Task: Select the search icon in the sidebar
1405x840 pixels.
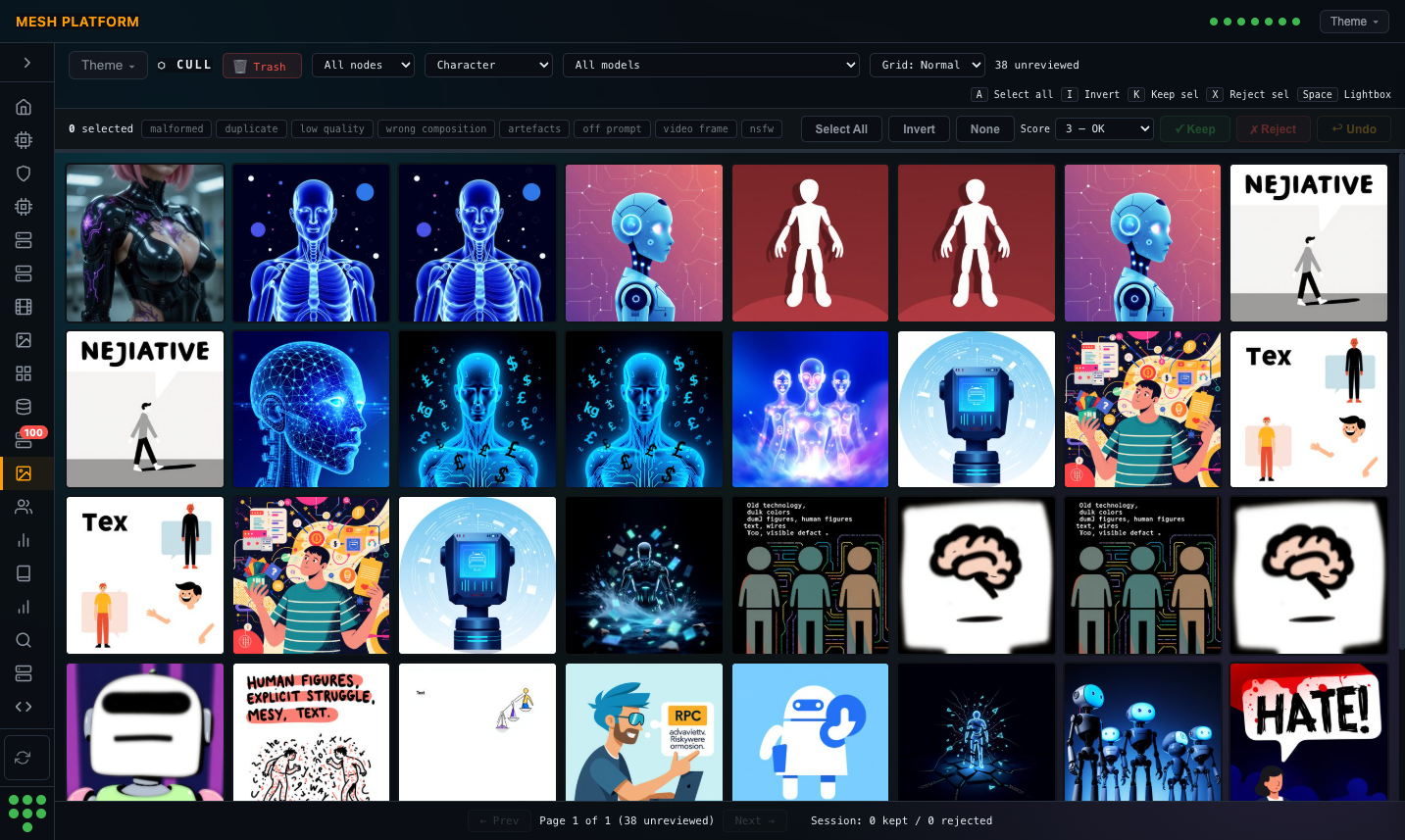Action: [24, 640]
